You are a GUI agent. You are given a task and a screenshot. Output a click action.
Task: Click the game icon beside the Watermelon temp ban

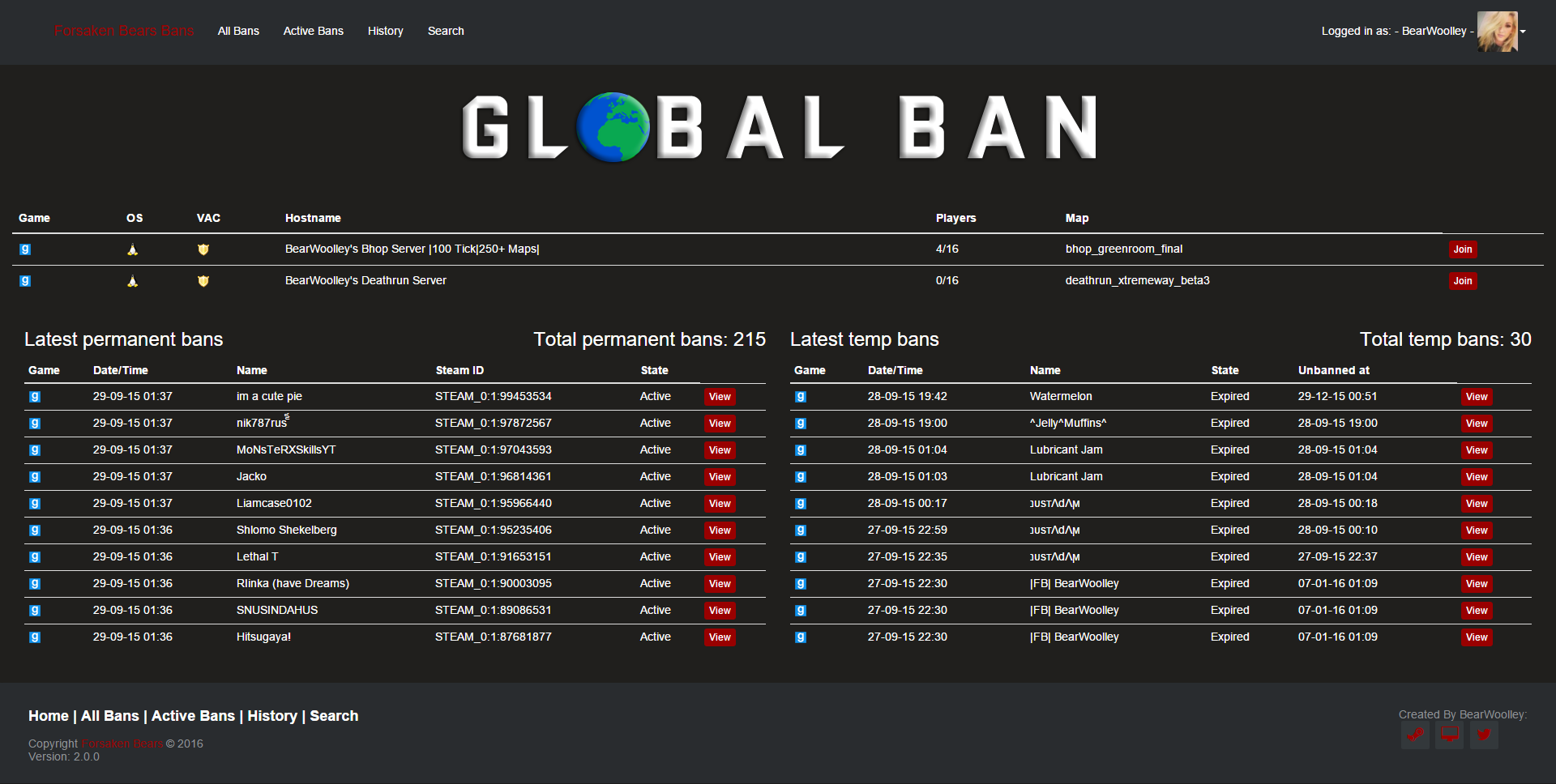(801, 396)
